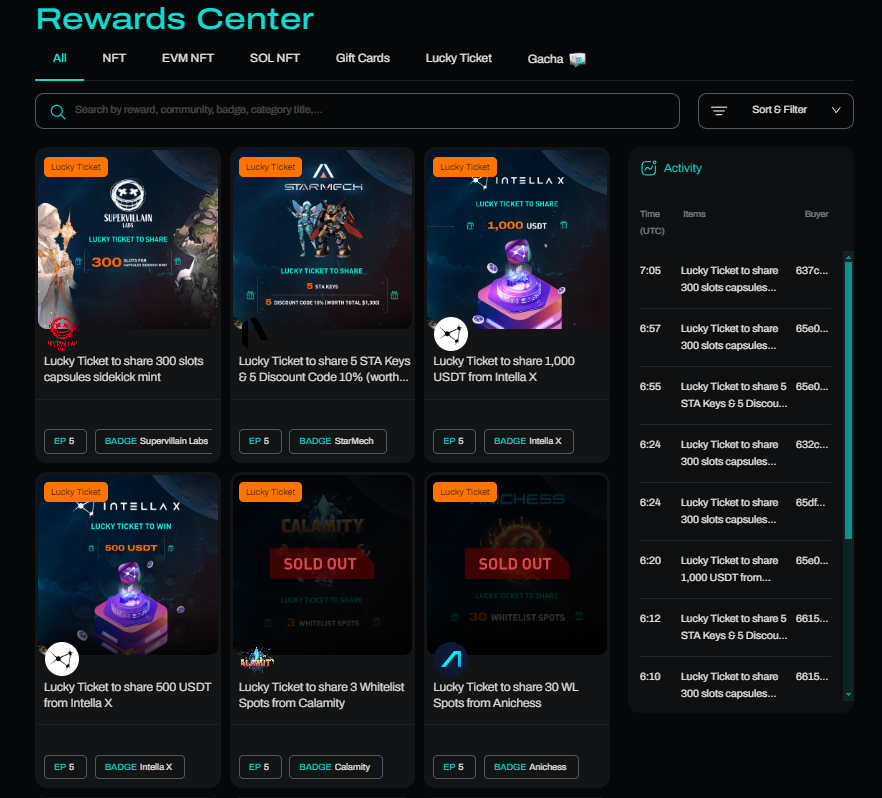Open Lucky Ticket 500 USDT Intella X title
This screenshot has height=798, width=882.
(x=128, y=695)
